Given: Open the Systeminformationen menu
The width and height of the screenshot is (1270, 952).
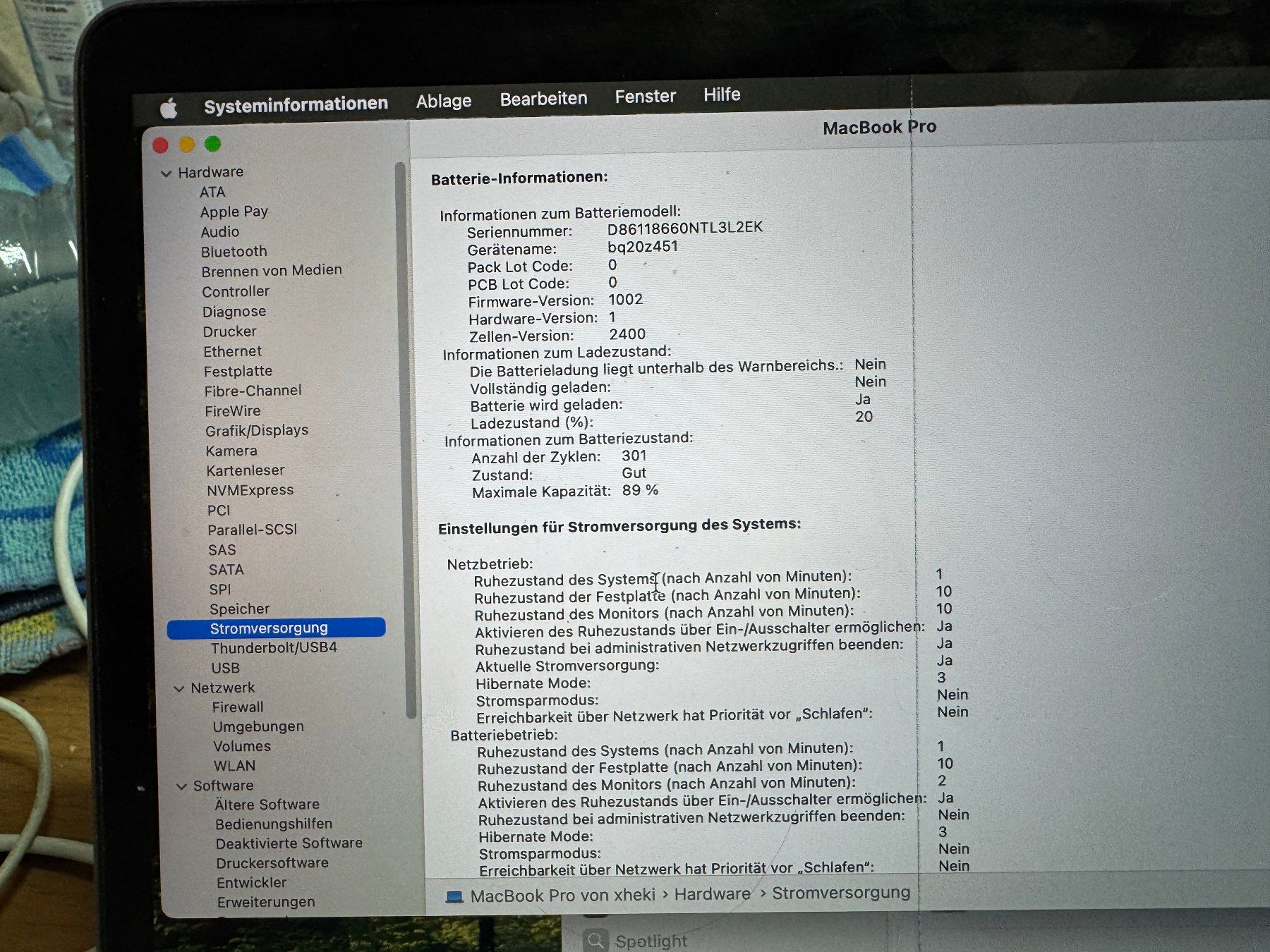Looking at the screenshot, I should coord(296,104).
